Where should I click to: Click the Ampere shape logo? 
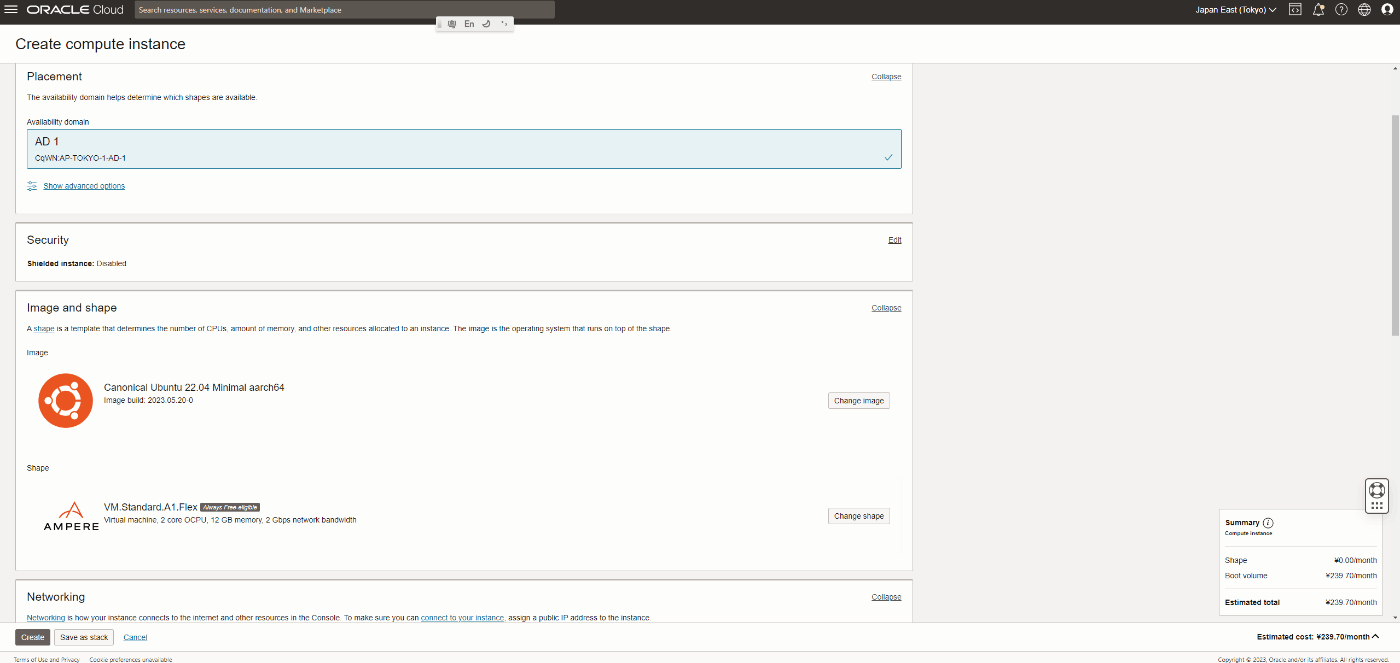(71, 516)
